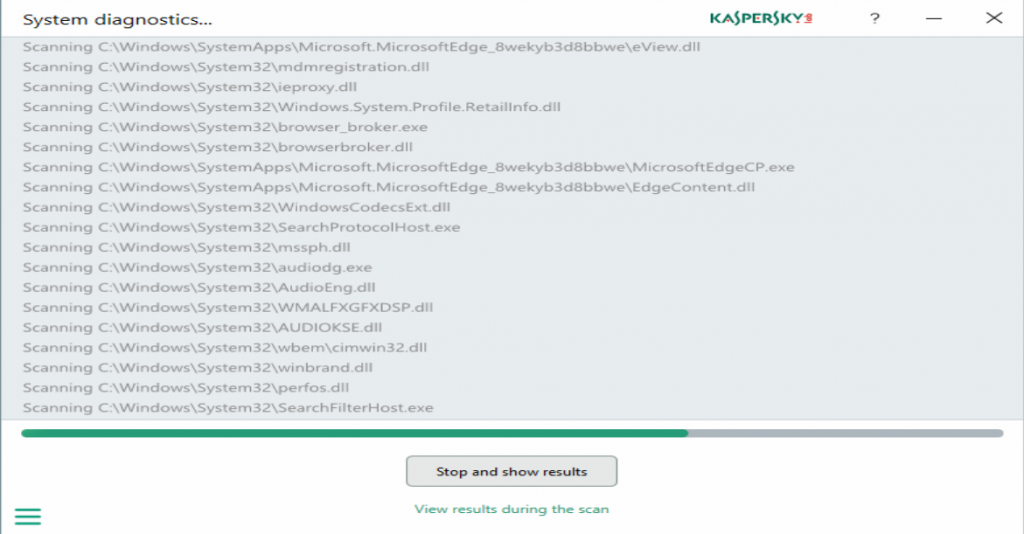Select the SearchFilterHost.exe scanning line

pos(228,408)
